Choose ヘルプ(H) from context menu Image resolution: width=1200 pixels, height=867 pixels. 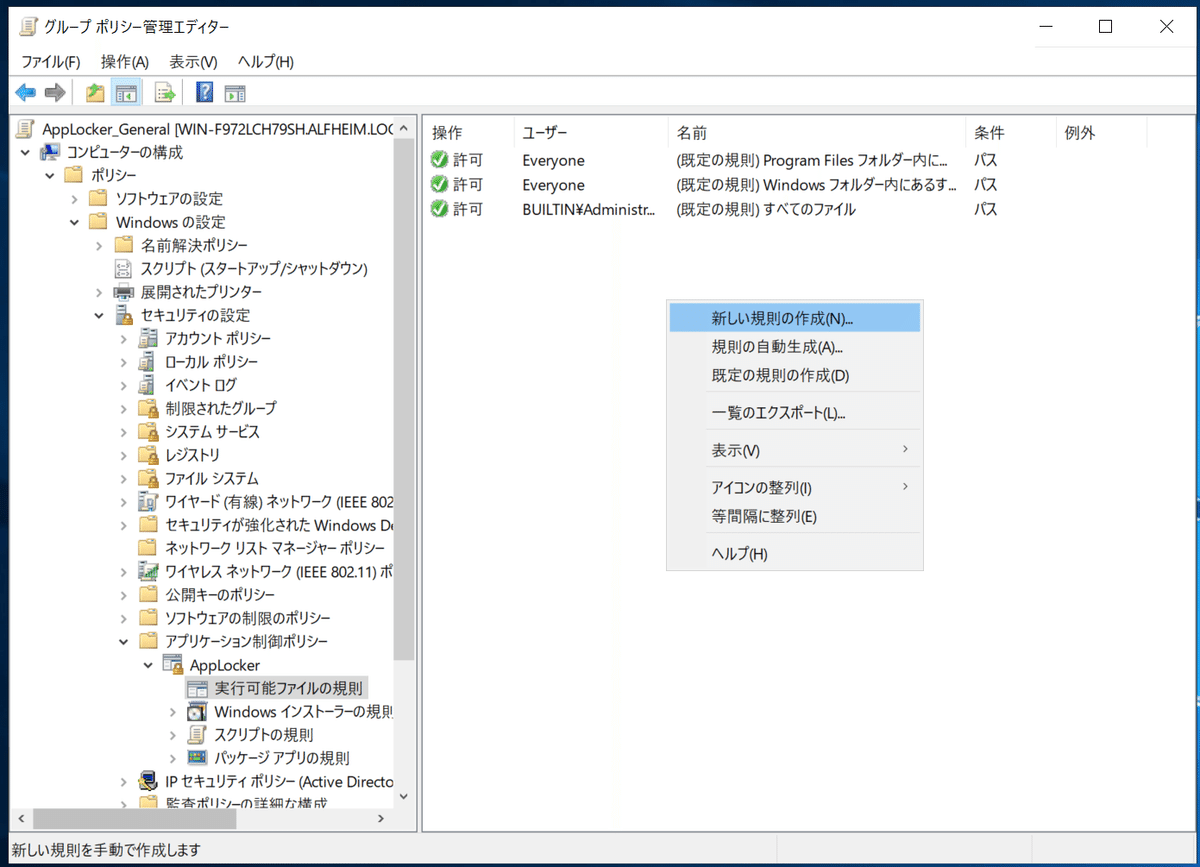tap(795, 554)
